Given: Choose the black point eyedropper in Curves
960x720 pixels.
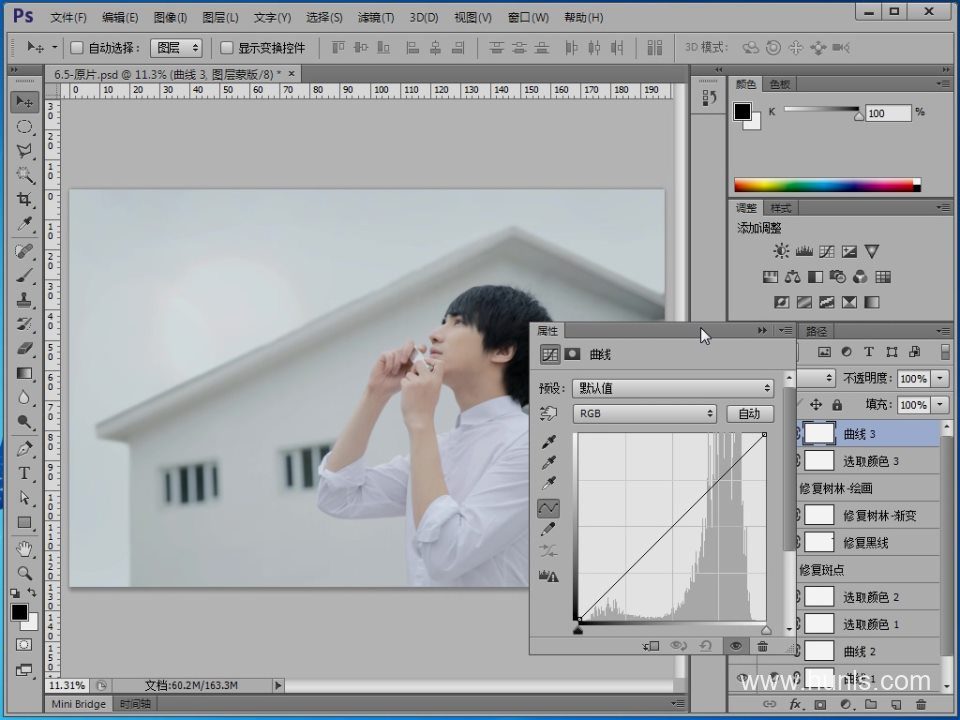Looking at the screenshot, I should pos(549,441).
